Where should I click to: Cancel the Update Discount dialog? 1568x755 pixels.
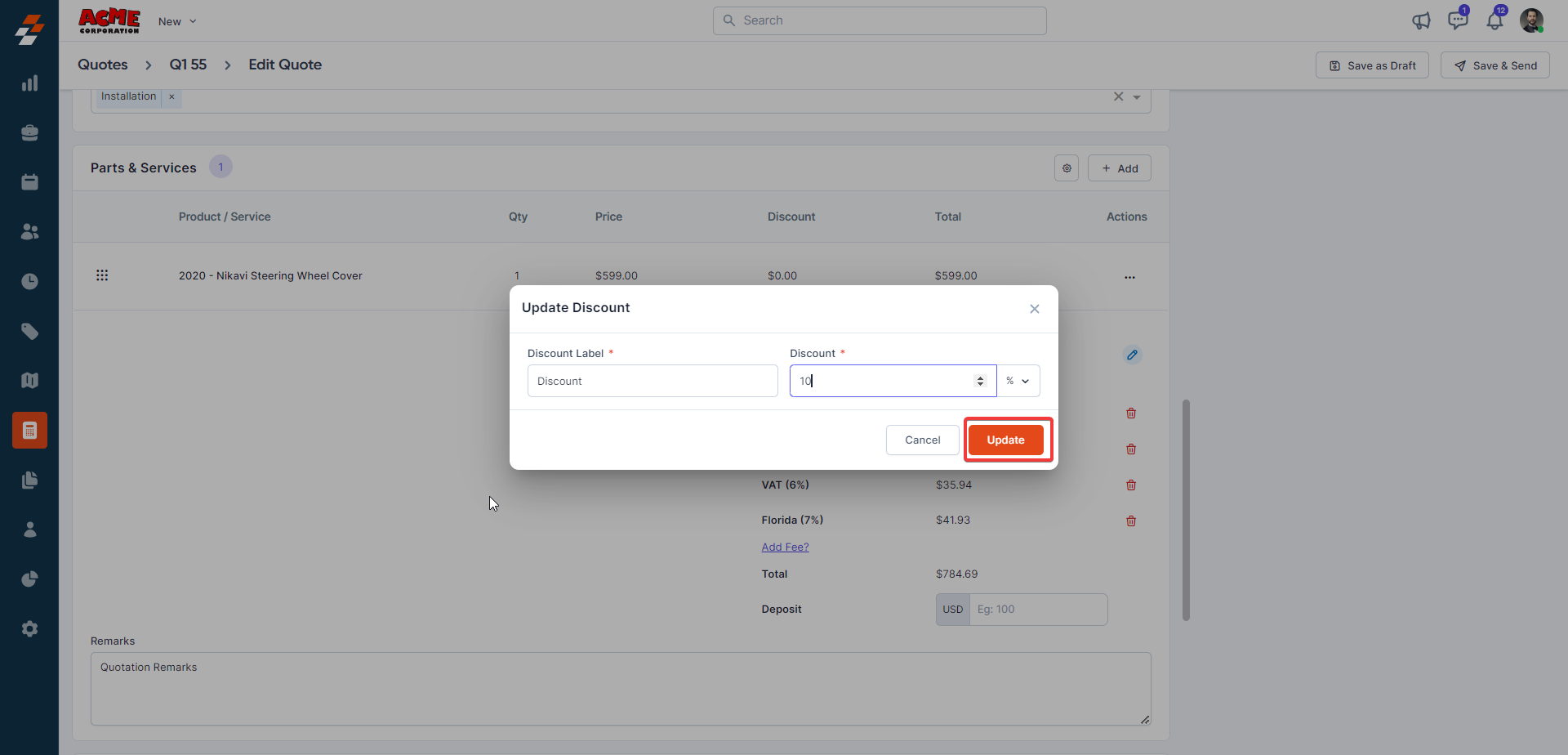click(922, 440)
